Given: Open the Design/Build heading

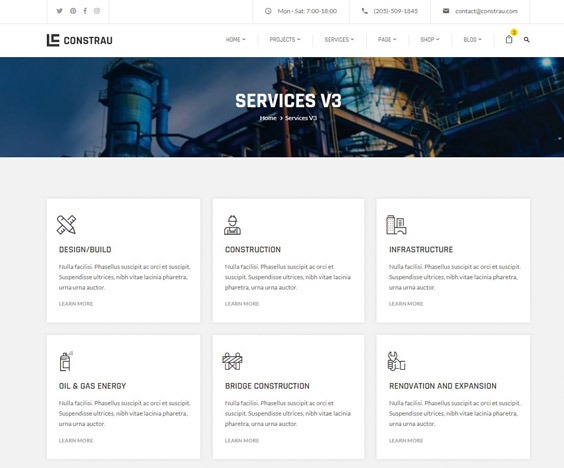Looking at the screenshot, I should click(85, 249).
